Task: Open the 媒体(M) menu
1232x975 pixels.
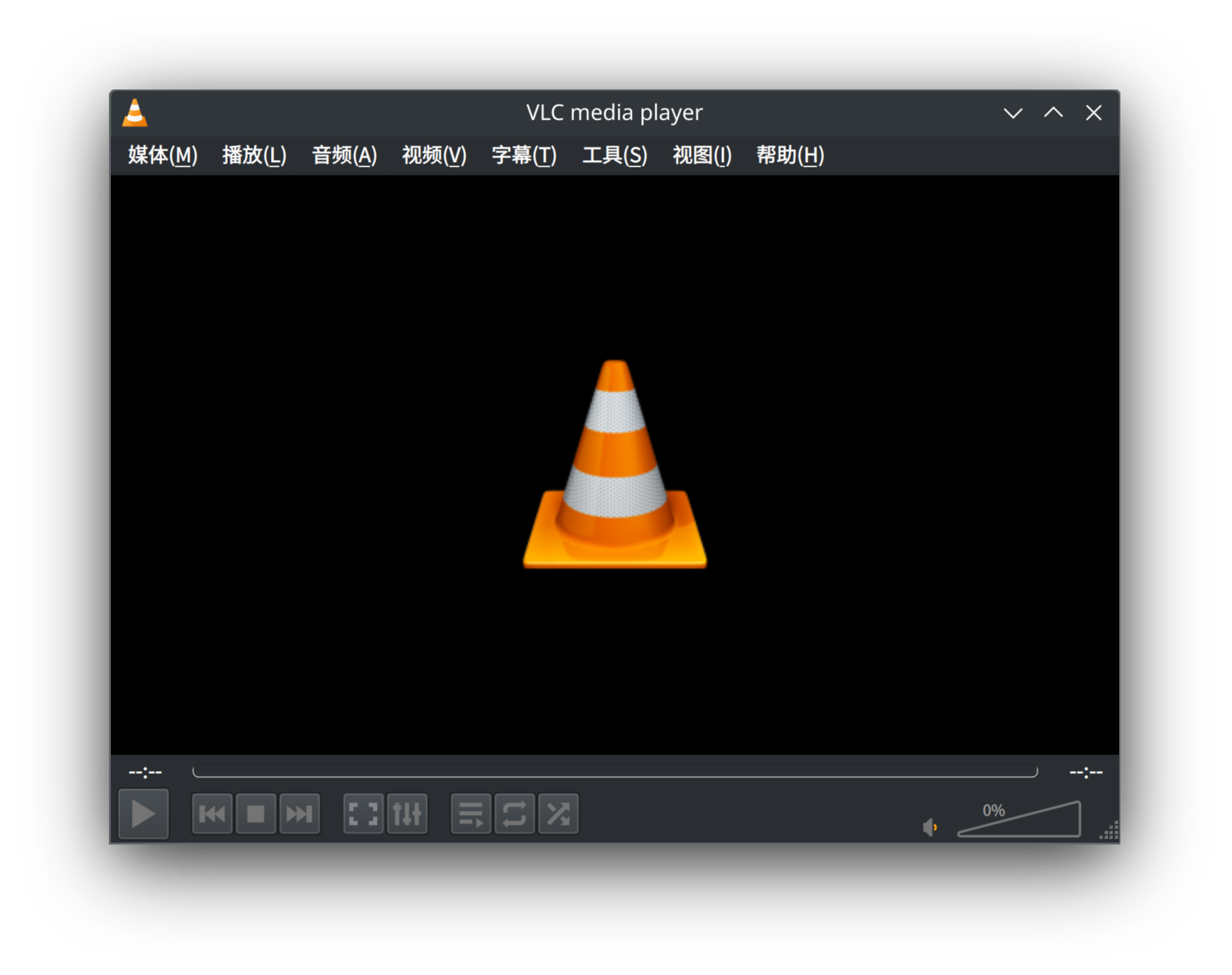Action: coord(163,155)
